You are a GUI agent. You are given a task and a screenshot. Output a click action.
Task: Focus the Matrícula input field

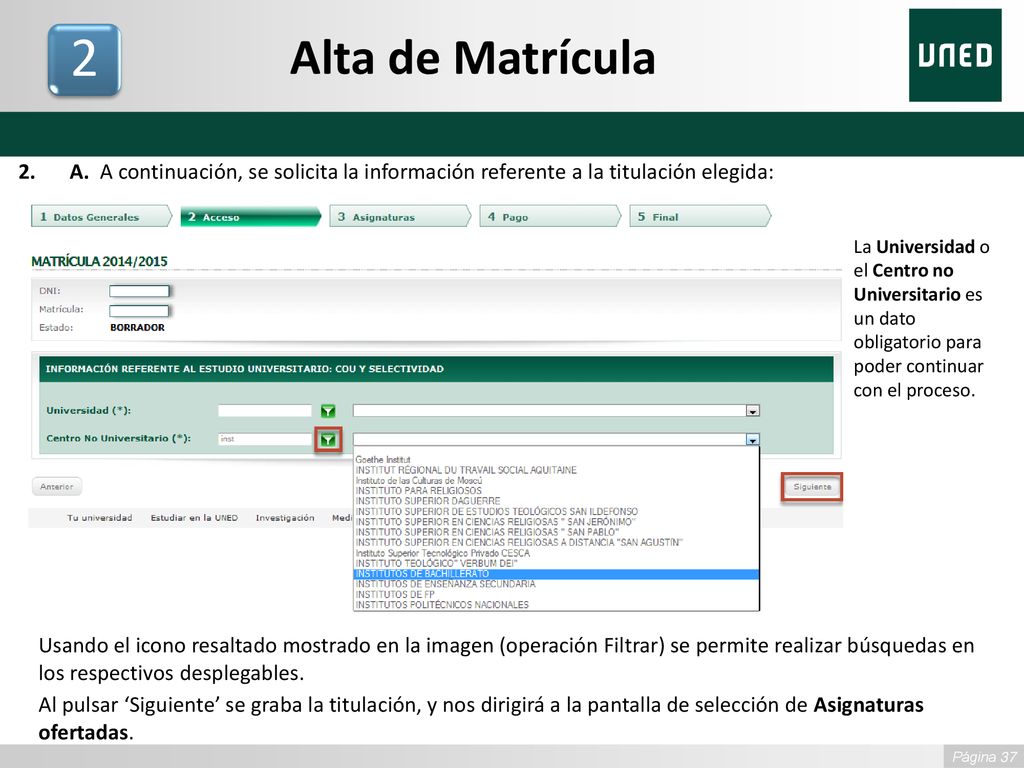(x=139, y=311)
